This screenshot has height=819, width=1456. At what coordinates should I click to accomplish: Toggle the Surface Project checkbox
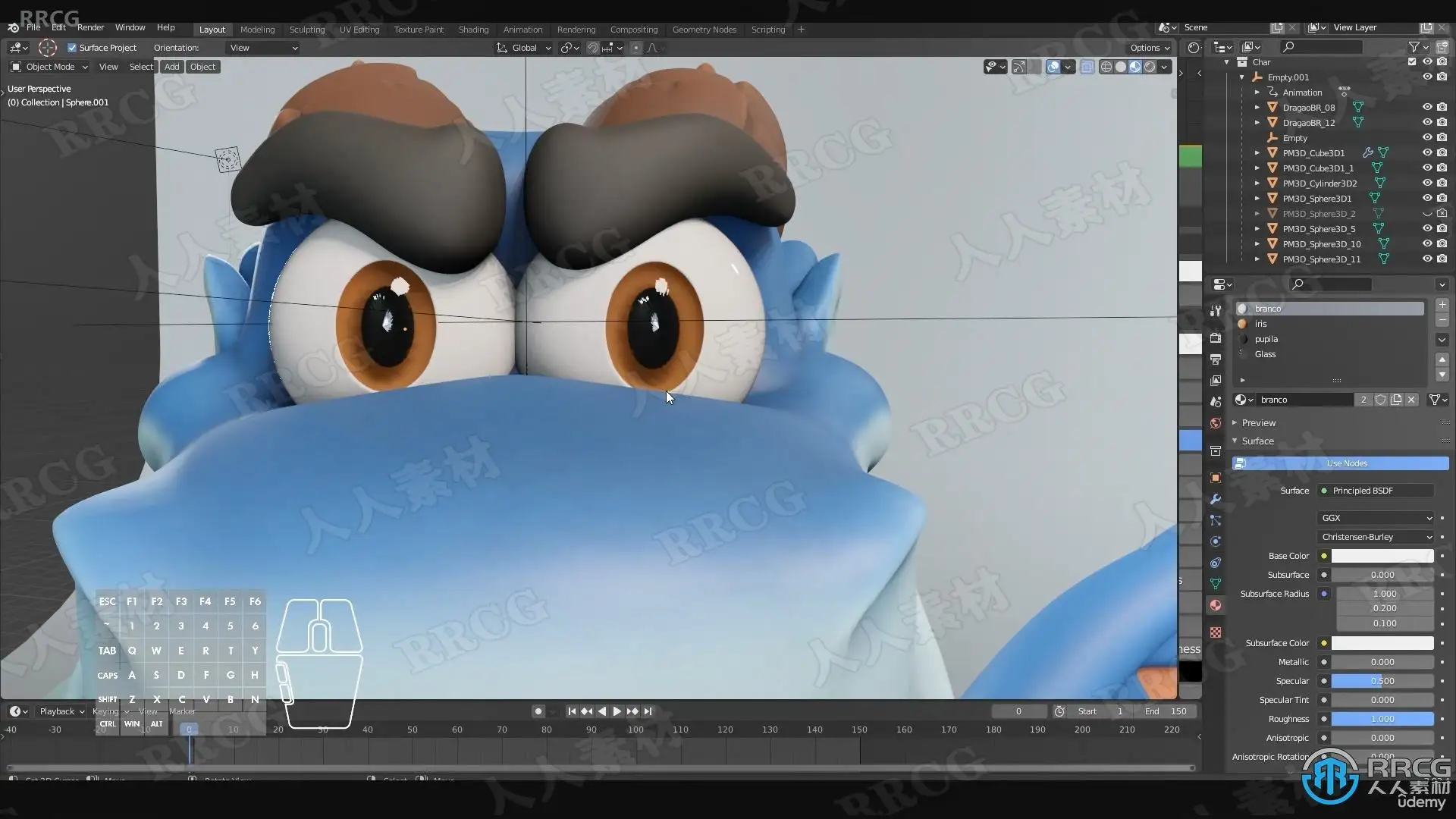click(x=72, y=48)
